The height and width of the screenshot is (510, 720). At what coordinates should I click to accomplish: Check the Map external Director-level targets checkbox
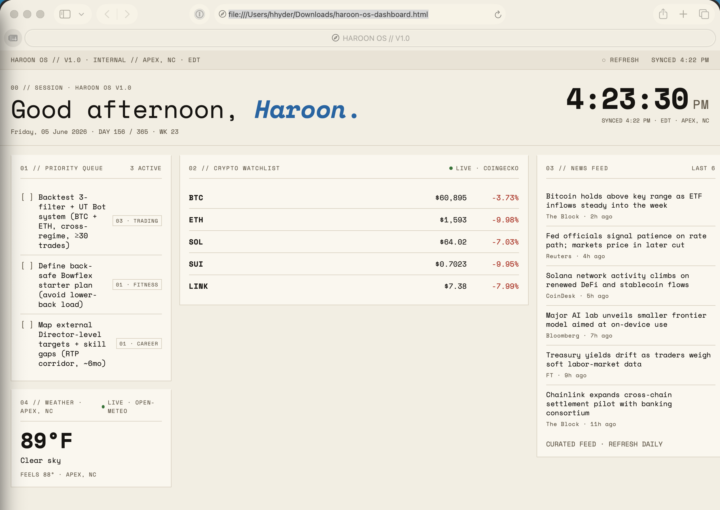(x=27, y=325)
